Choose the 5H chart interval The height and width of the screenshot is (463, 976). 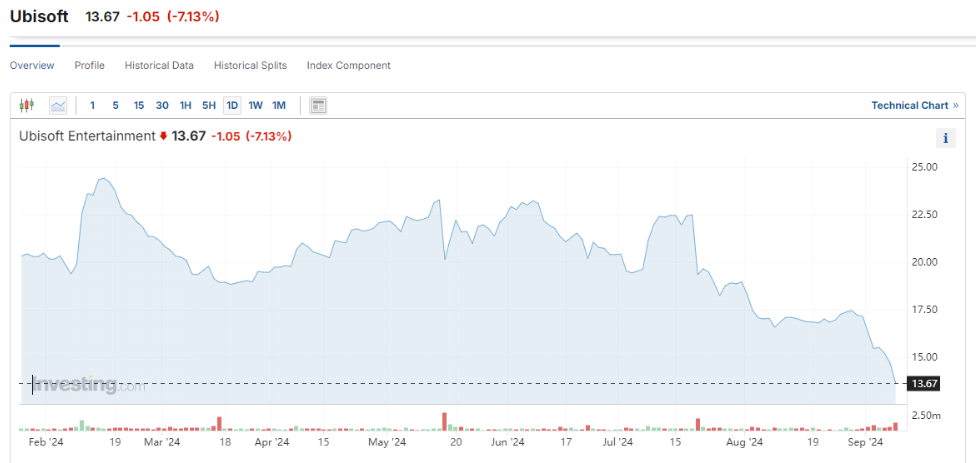(209, 105)
